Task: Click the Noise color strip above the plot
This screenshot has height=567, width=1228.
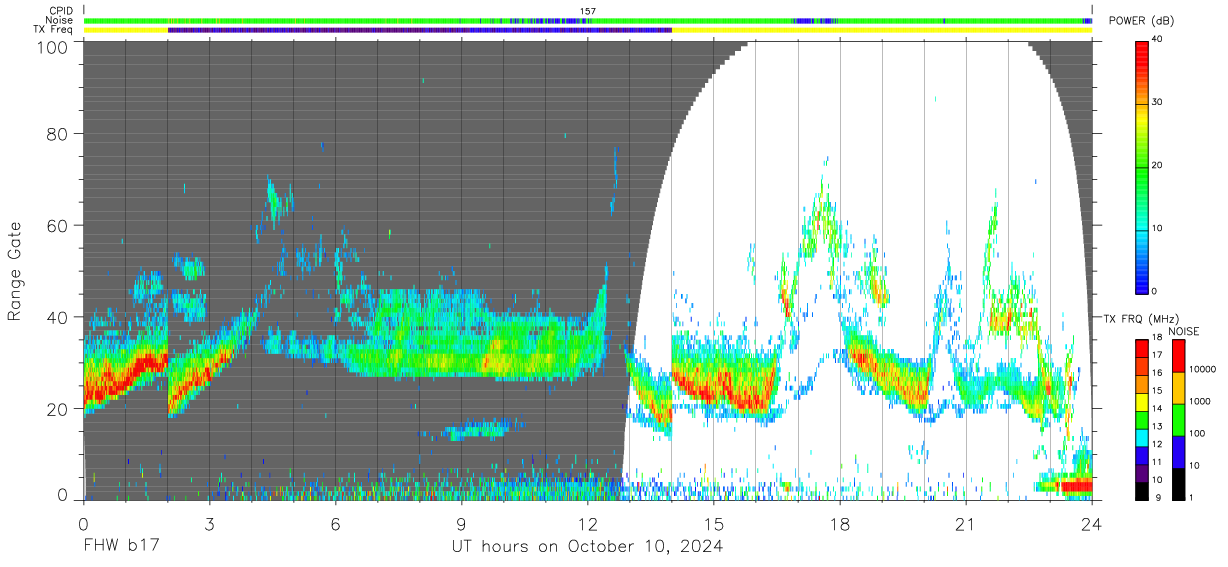Action: 587,20
